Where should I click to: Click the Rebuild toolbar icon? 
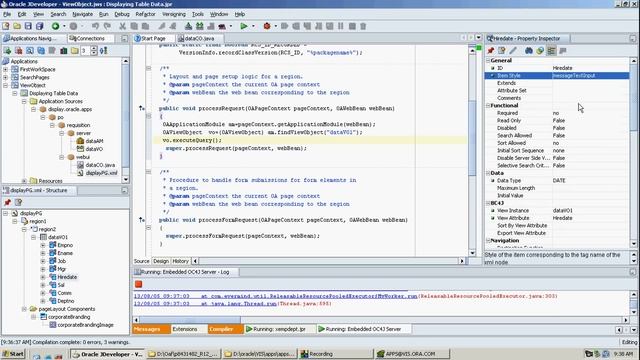[200, 26]
